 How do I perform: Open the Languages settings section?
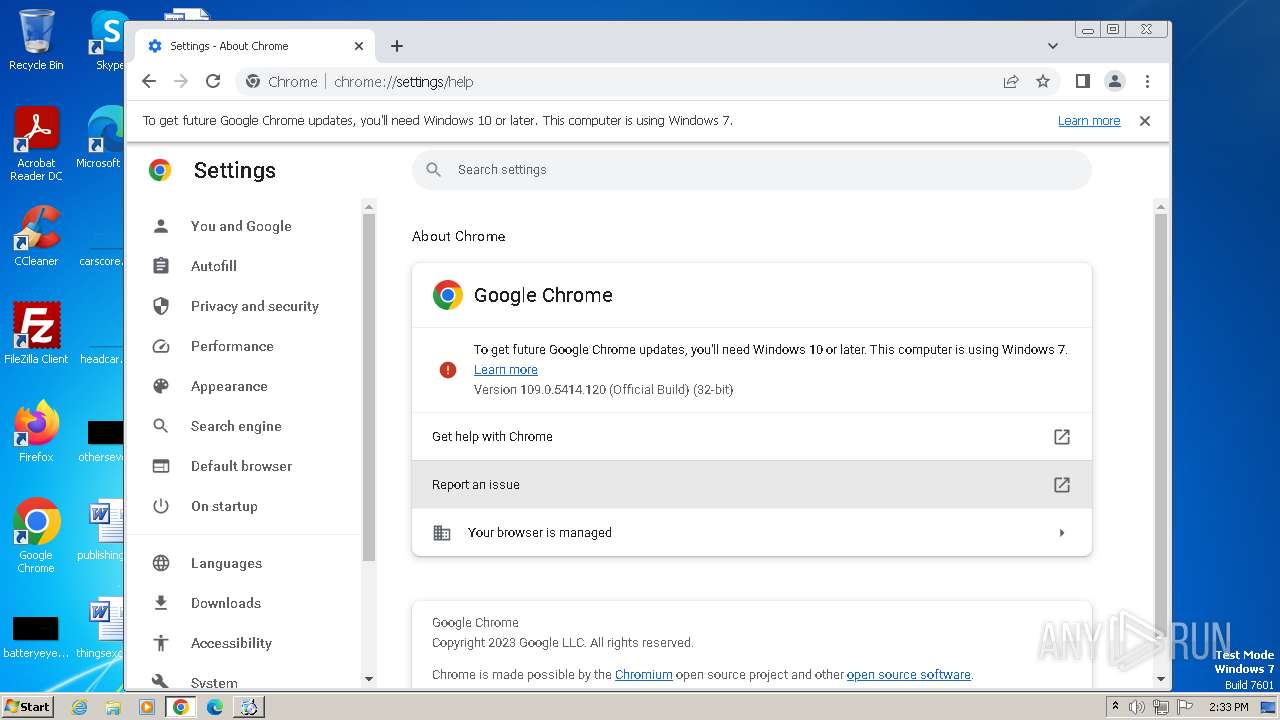tap(226, 563)
